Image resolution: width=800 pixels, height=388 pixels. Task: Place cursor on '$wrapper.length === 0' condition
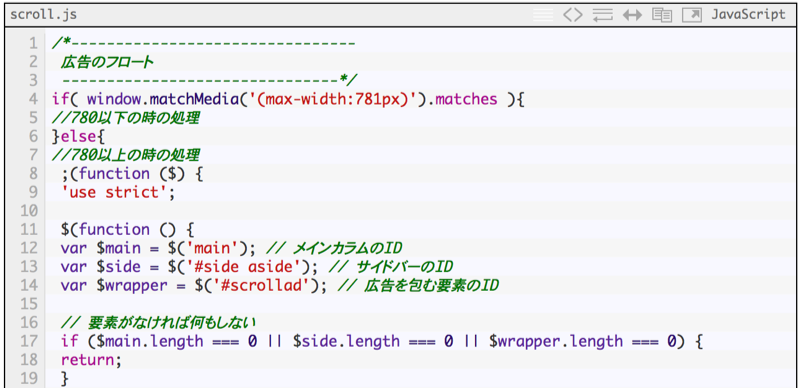click(584, 341)
